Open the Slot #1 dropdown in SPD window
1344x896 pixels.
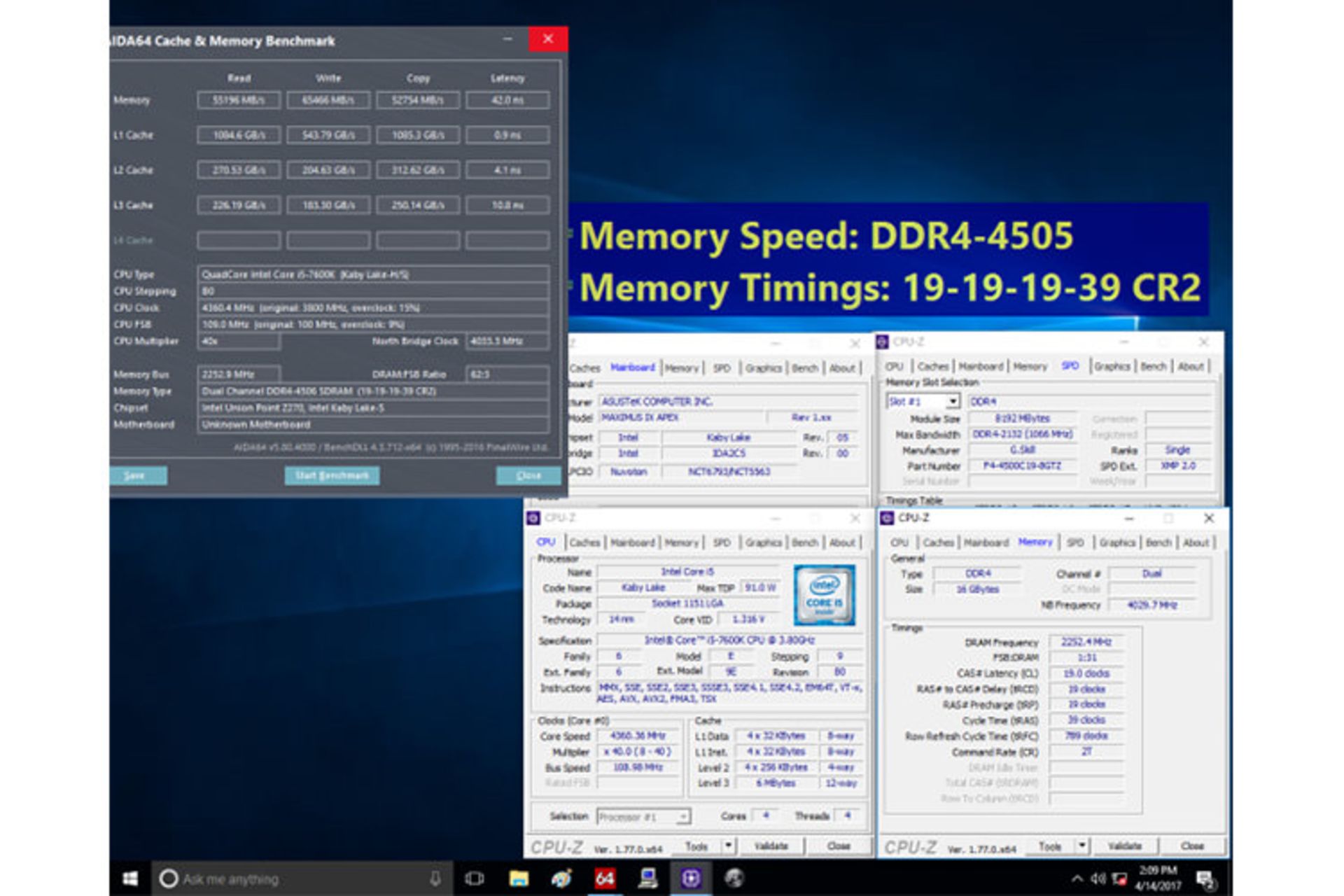(x=953, y=401)
